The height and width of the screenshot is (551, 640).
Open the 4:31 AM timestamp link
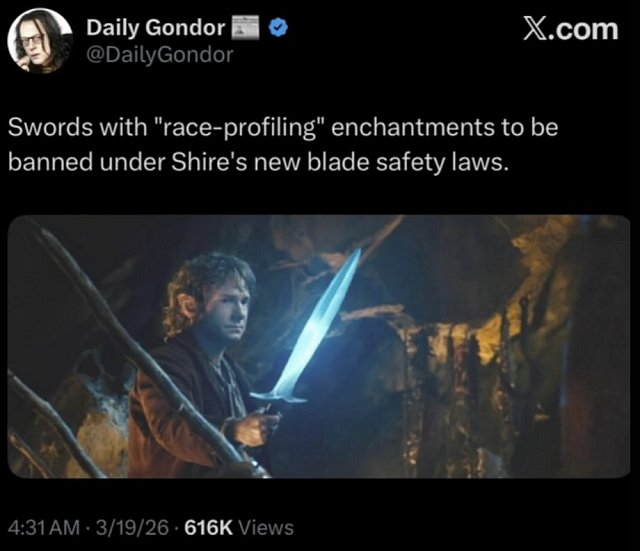(x=44, y=528)
